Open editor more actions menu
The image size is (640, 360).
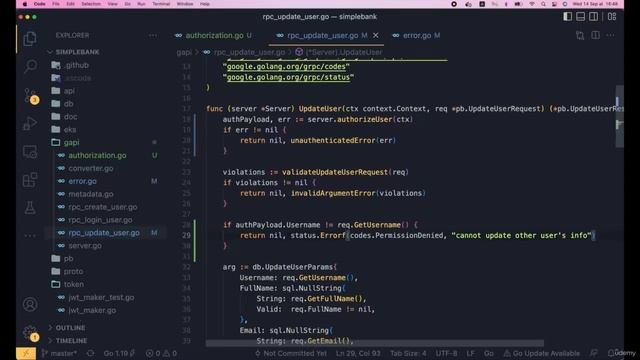click(610, 36)
